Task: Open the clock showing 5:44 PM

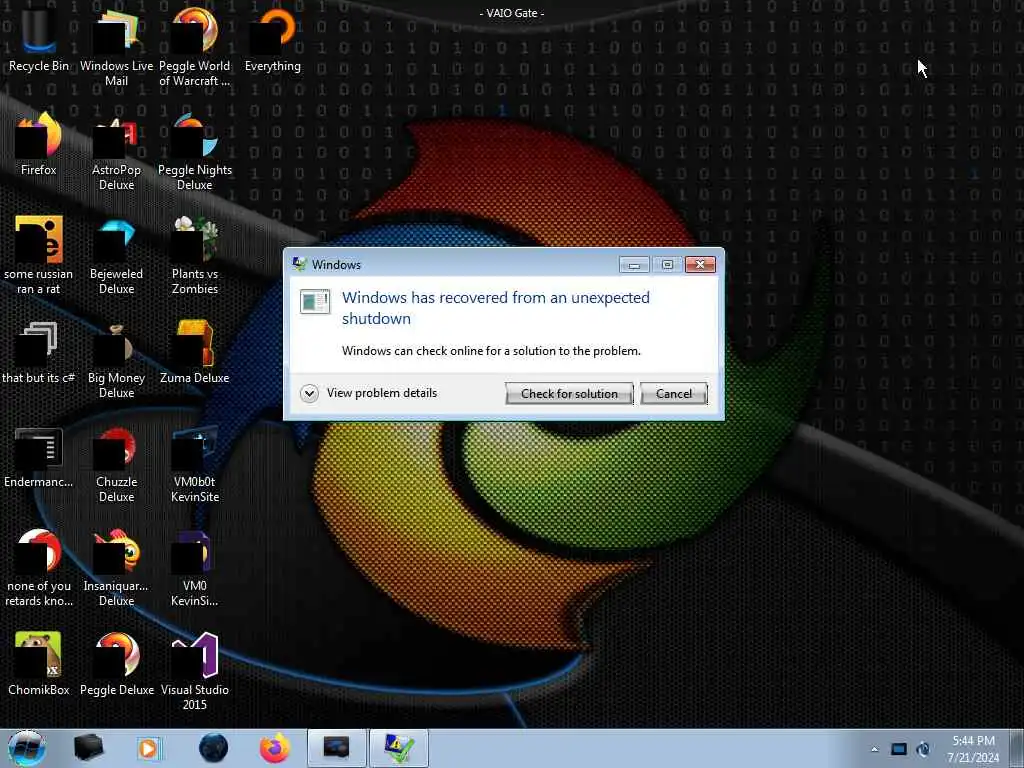Action: (973, 749)
